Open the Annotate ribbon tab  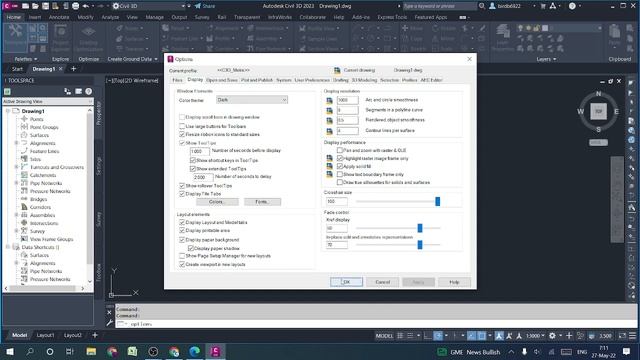[x=59, y=17]
